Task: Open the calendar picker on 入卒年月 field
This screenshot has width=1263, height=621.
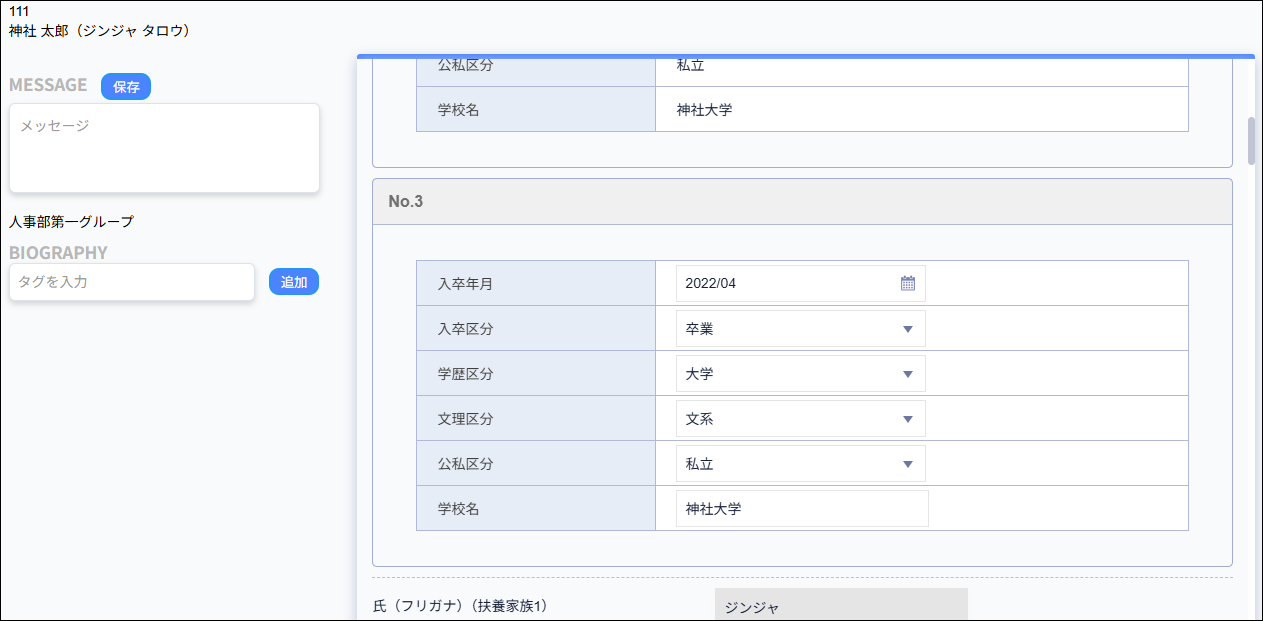Action: coord(906,283)
